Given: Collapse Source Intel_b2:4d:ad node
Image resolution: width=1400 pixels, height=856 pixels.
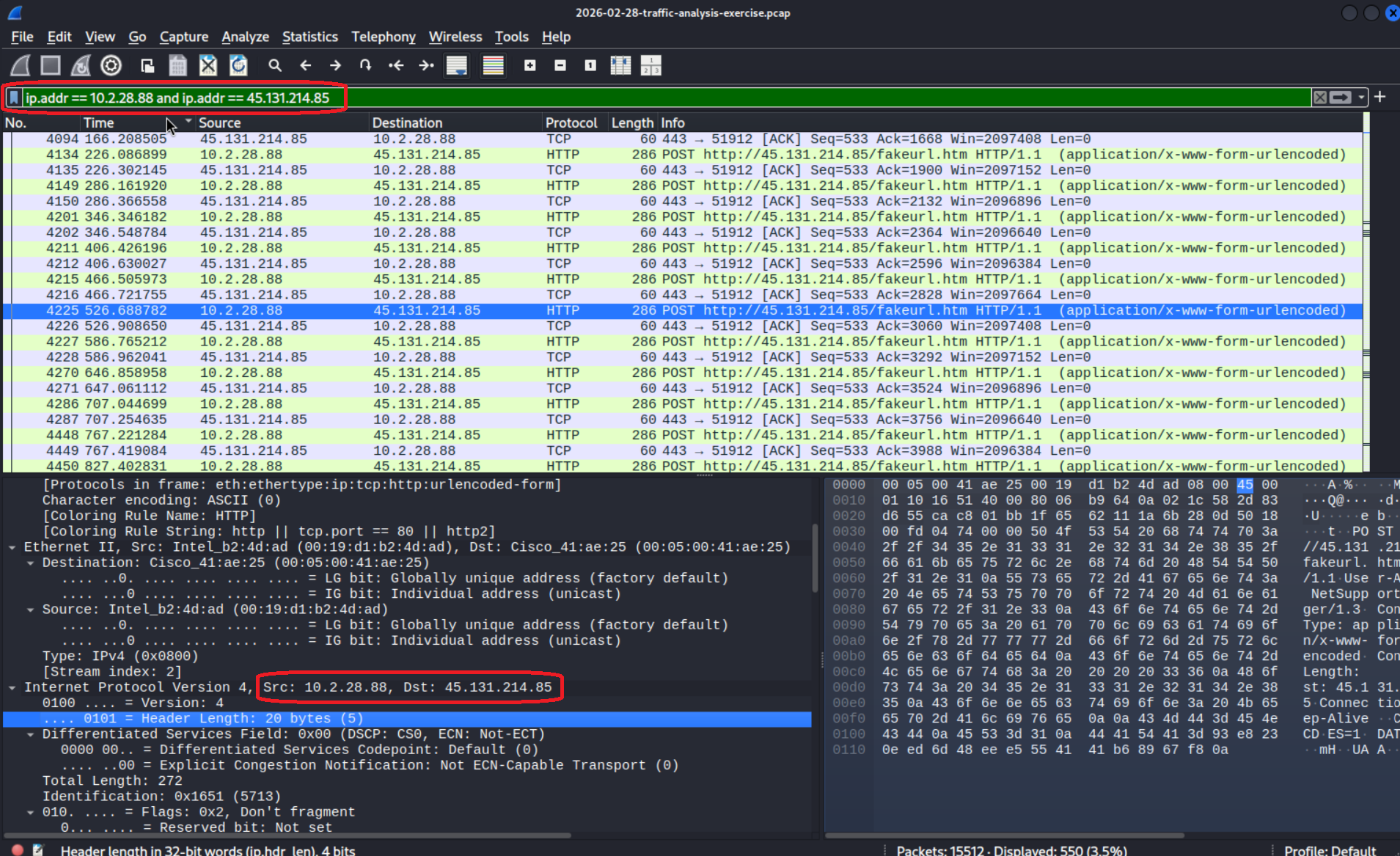Looking at the screenshot, I should pyautogui.click(x=31, y=610).
